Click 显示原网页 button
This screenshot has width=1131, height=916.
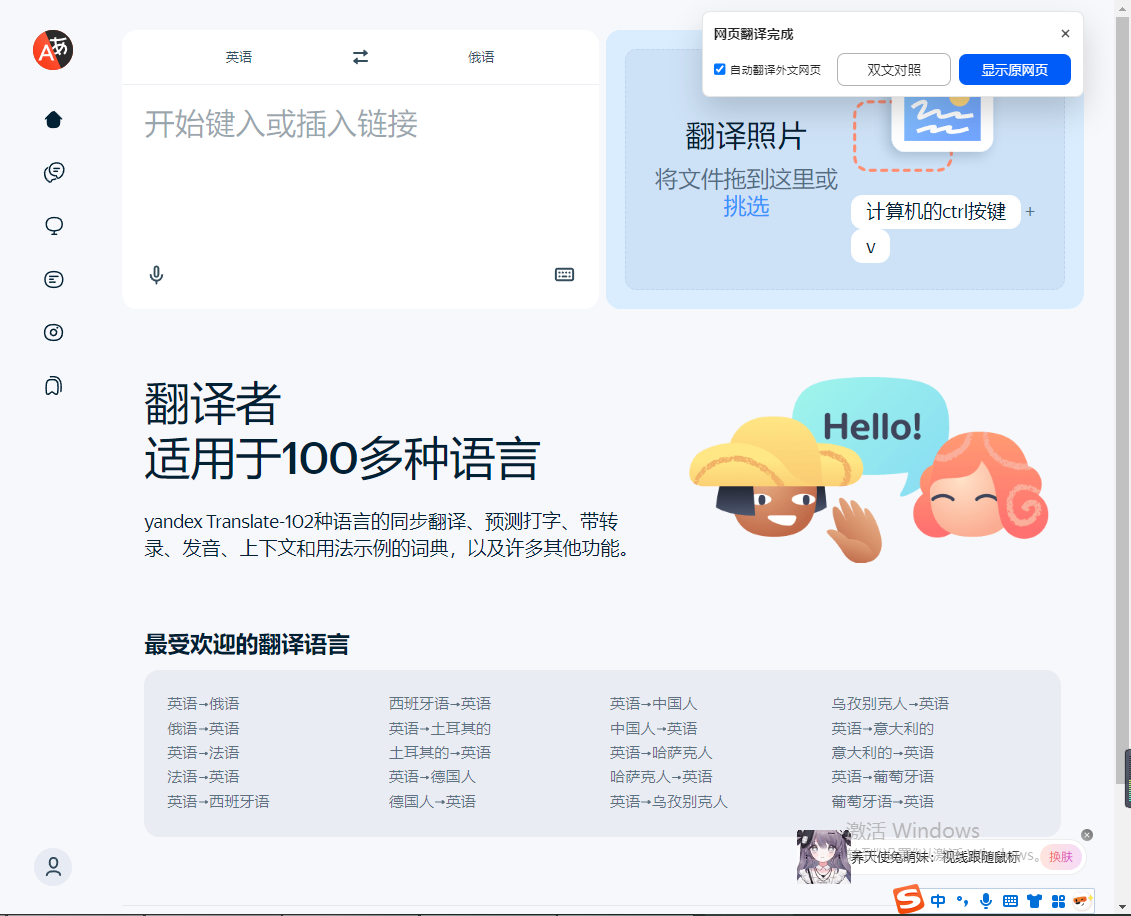click(1014, 70)
